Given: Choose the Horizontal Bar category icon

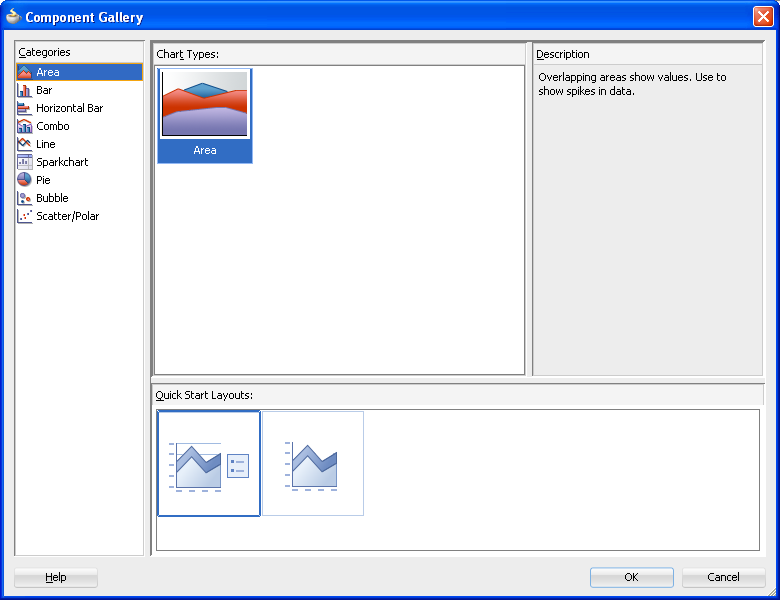Looking at the screenshot, I should tap(24, 108).
